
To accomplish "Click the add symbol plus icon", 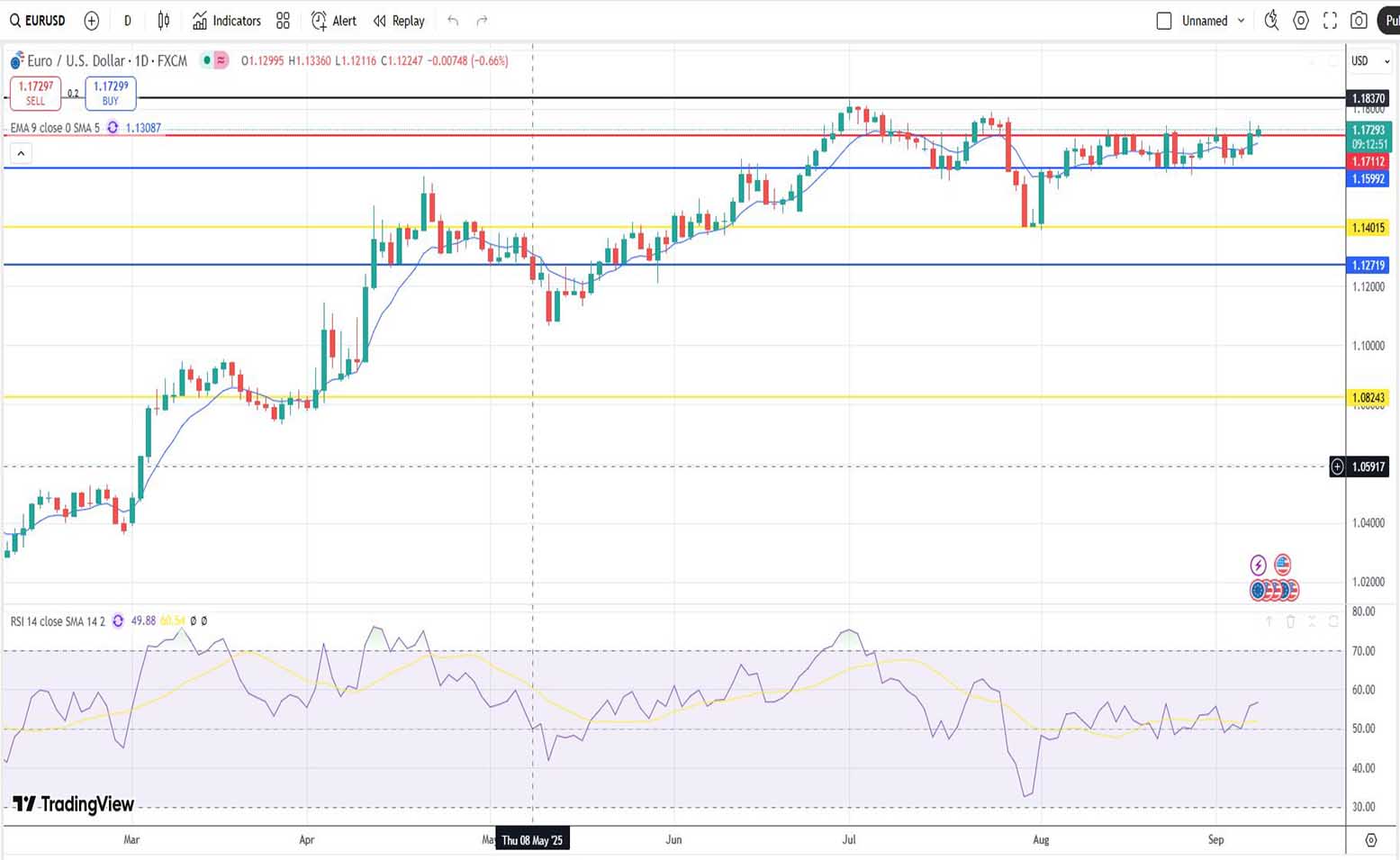I will tap(91, 21).
